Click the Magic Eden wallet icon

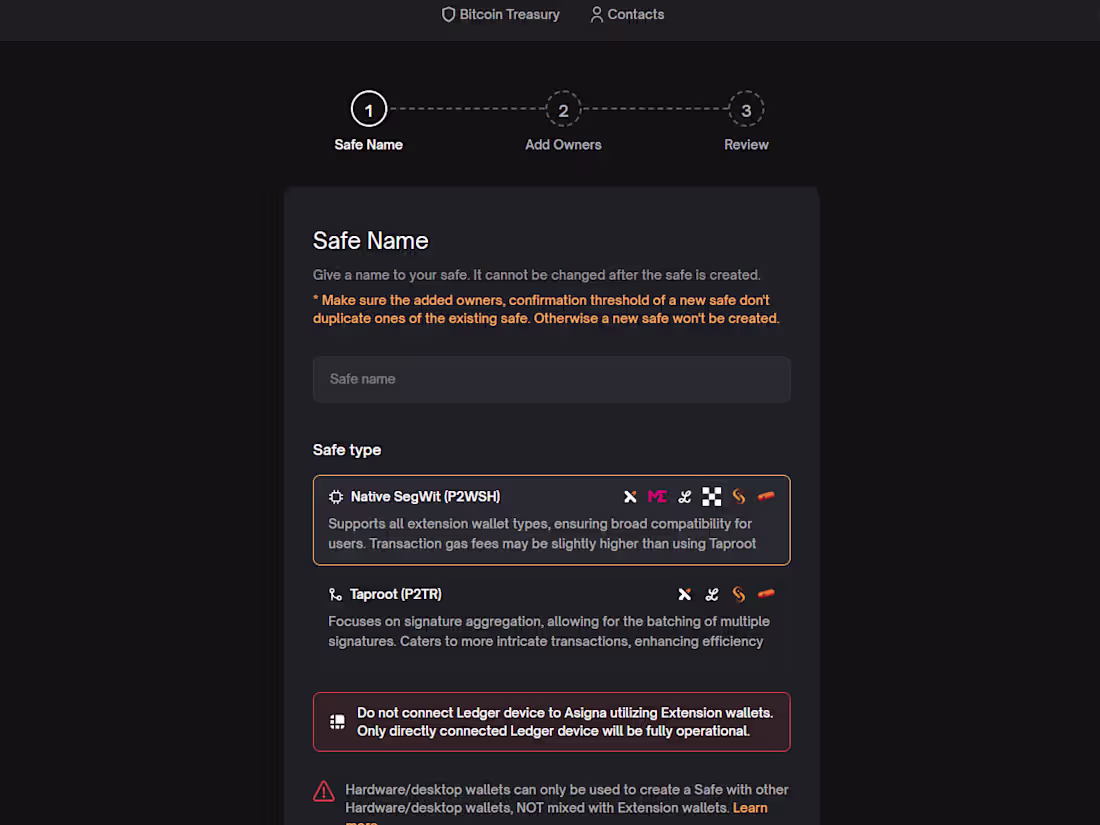(657, 496)
